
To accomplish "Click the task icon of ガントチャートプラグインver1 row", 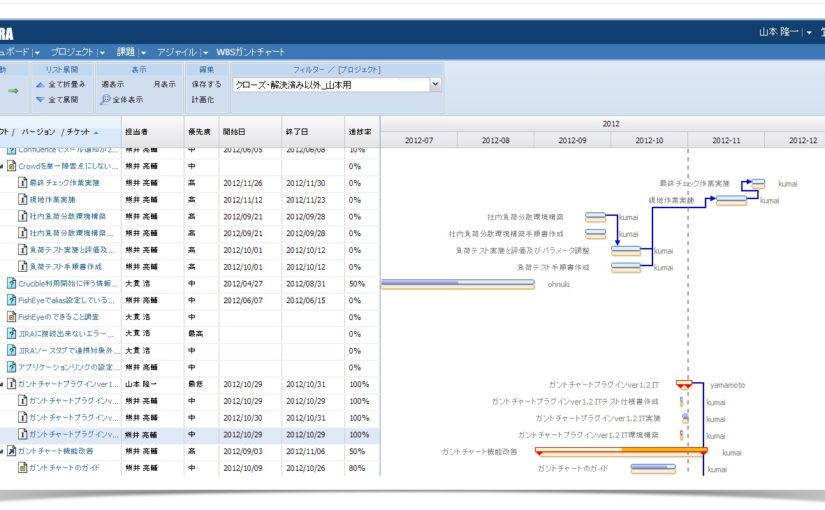I will click(x=12, y=384).
